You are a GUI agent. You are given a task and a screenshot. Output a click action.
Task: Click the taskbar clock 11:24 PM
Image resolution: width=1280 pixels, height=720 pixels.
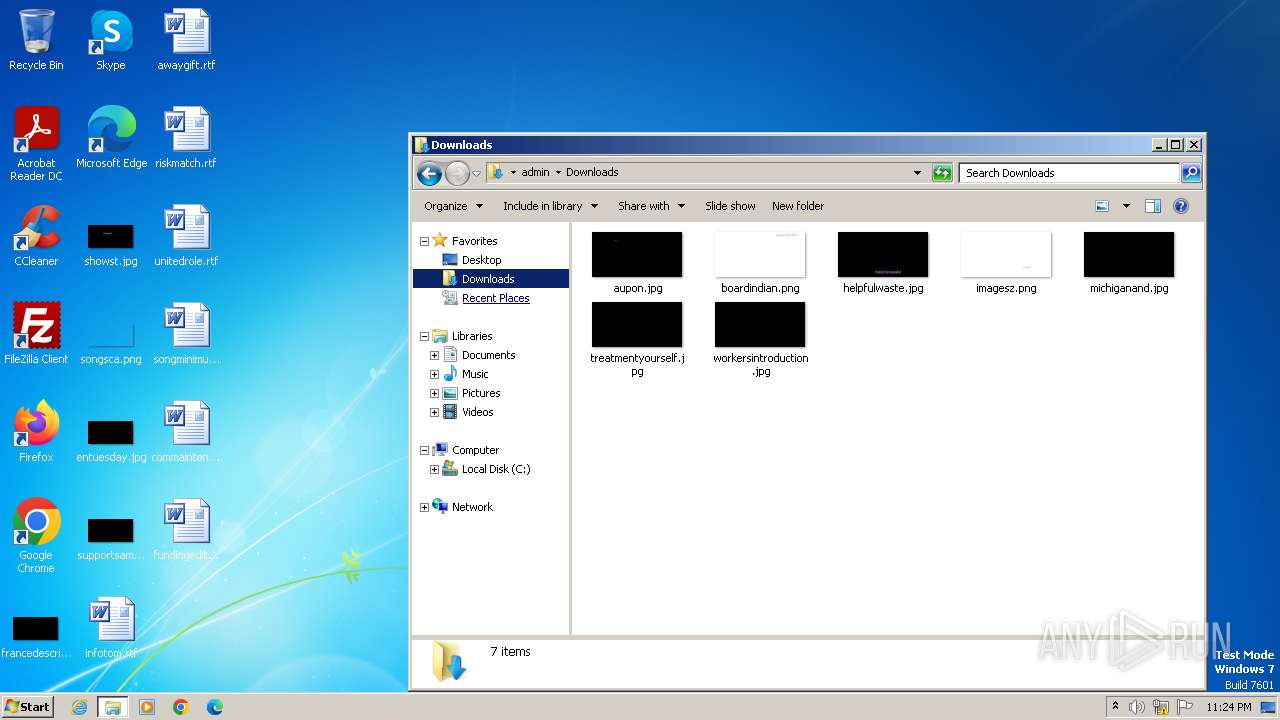coord(1228,707)
